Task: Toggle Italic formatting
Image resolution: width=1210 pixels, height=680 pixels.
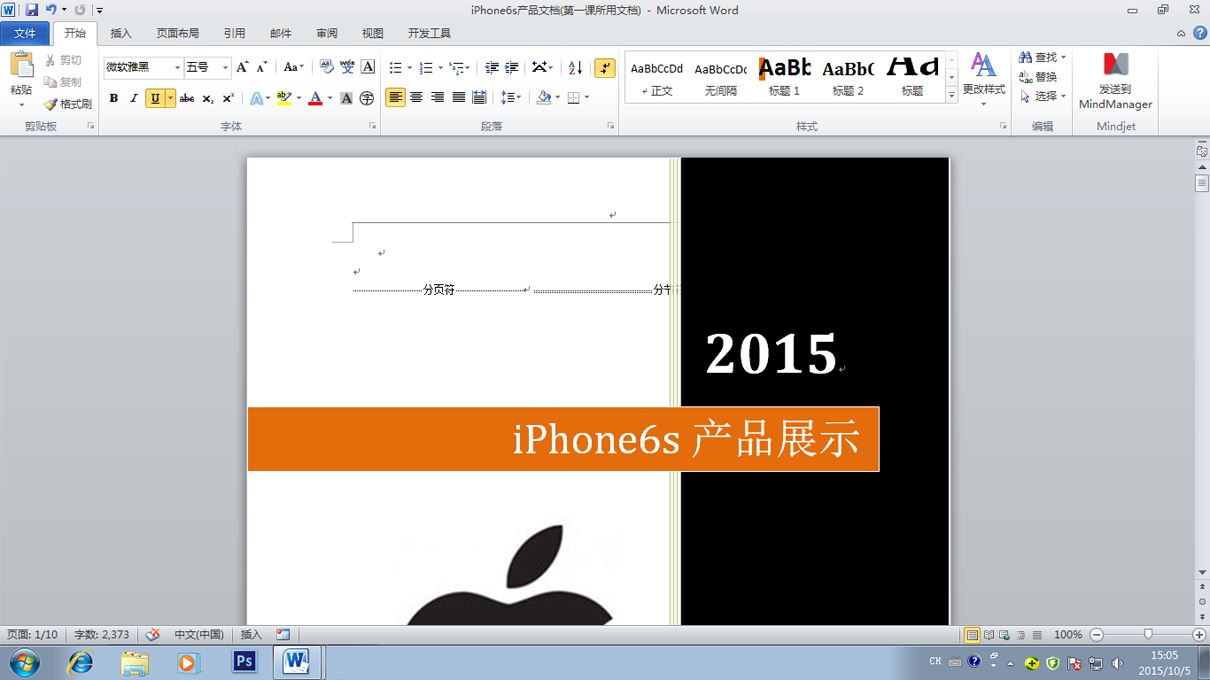Action: coord(133,98)
